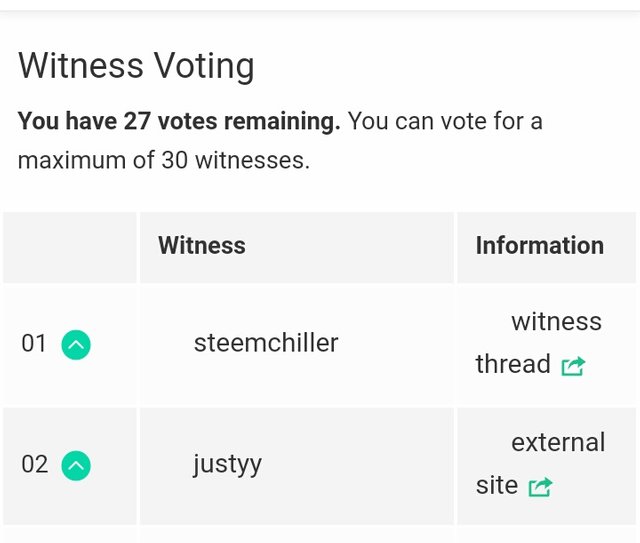Click the Information column header
Screen dimensions: 640x543
pos(539,246)
